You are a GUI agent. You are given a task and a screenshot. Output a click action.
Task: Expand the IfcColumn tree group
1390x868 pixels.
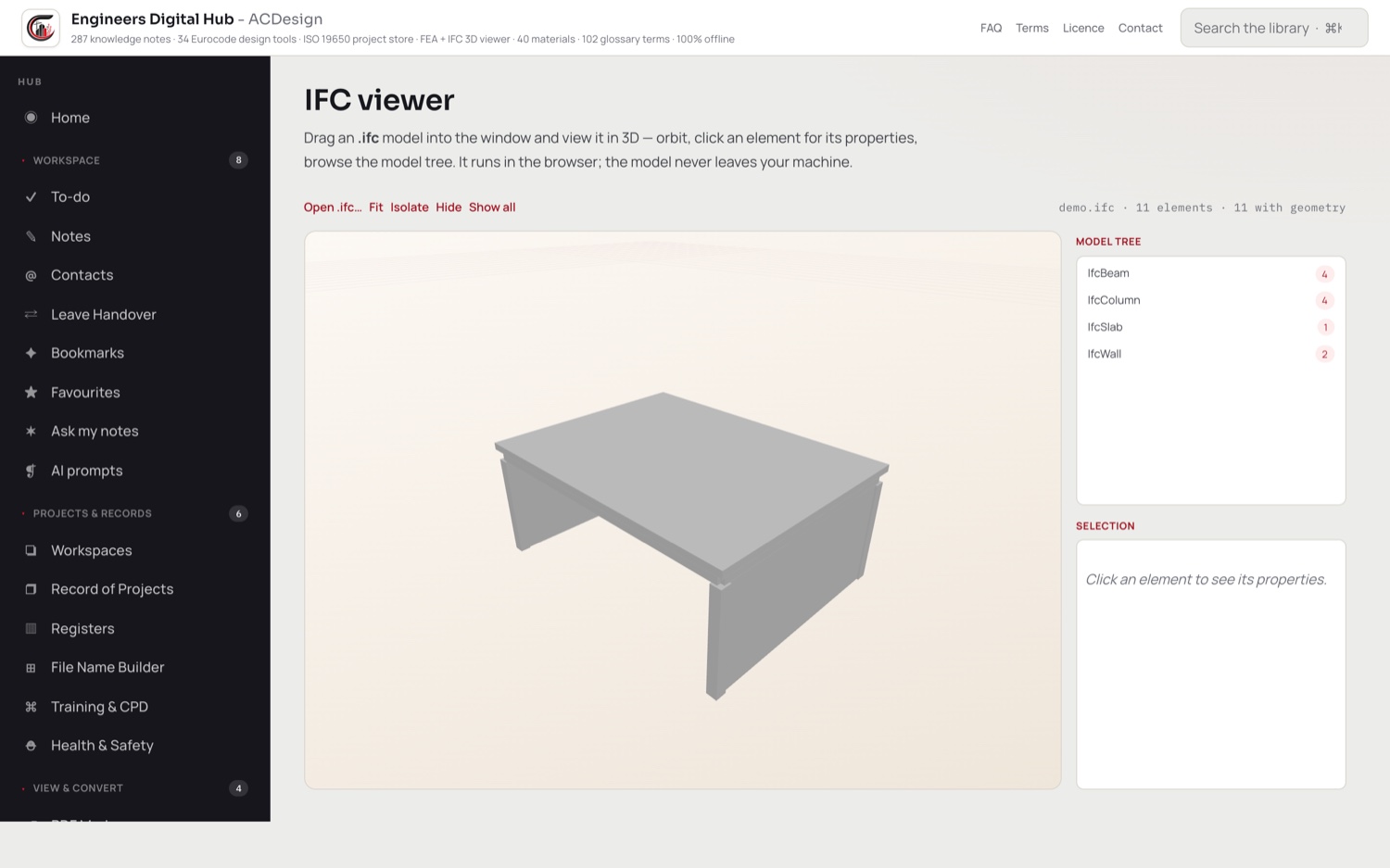[x=1210, y=300]
